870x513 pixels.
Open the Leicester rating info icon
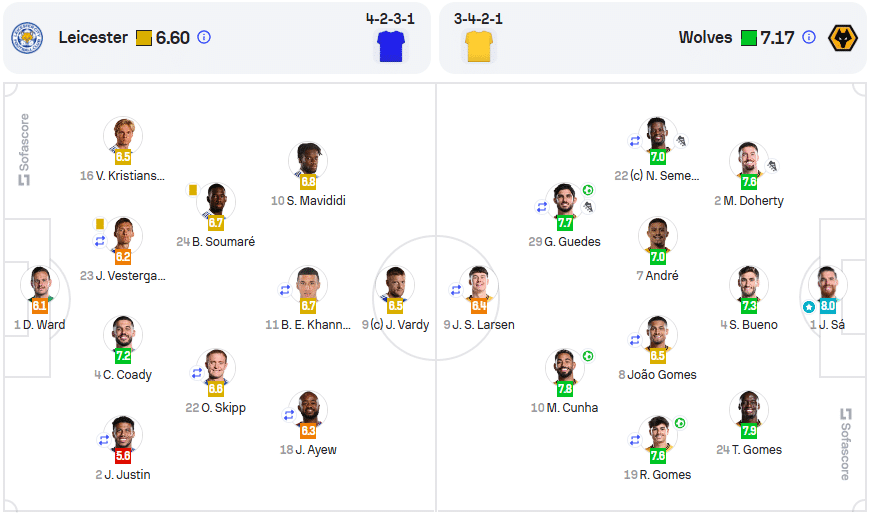coord(204,38)
